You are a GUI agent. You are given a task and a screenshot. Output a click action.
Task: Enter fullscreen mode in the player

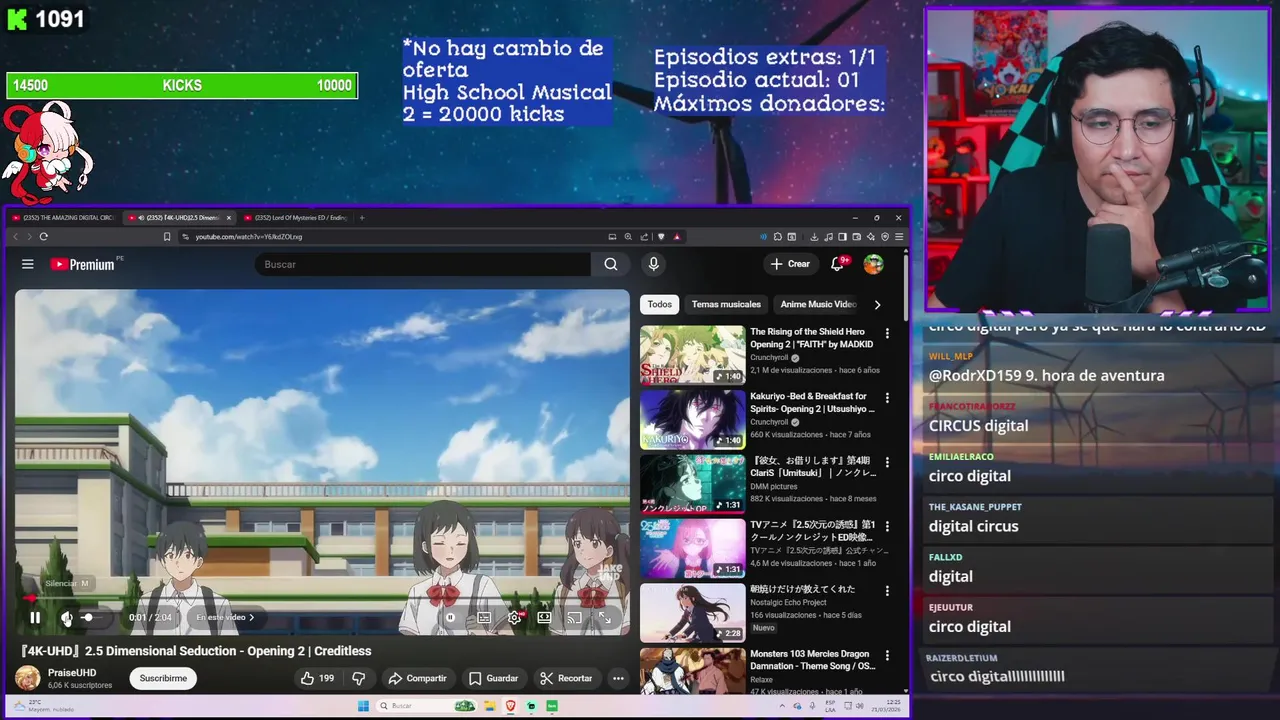(605, 618)
